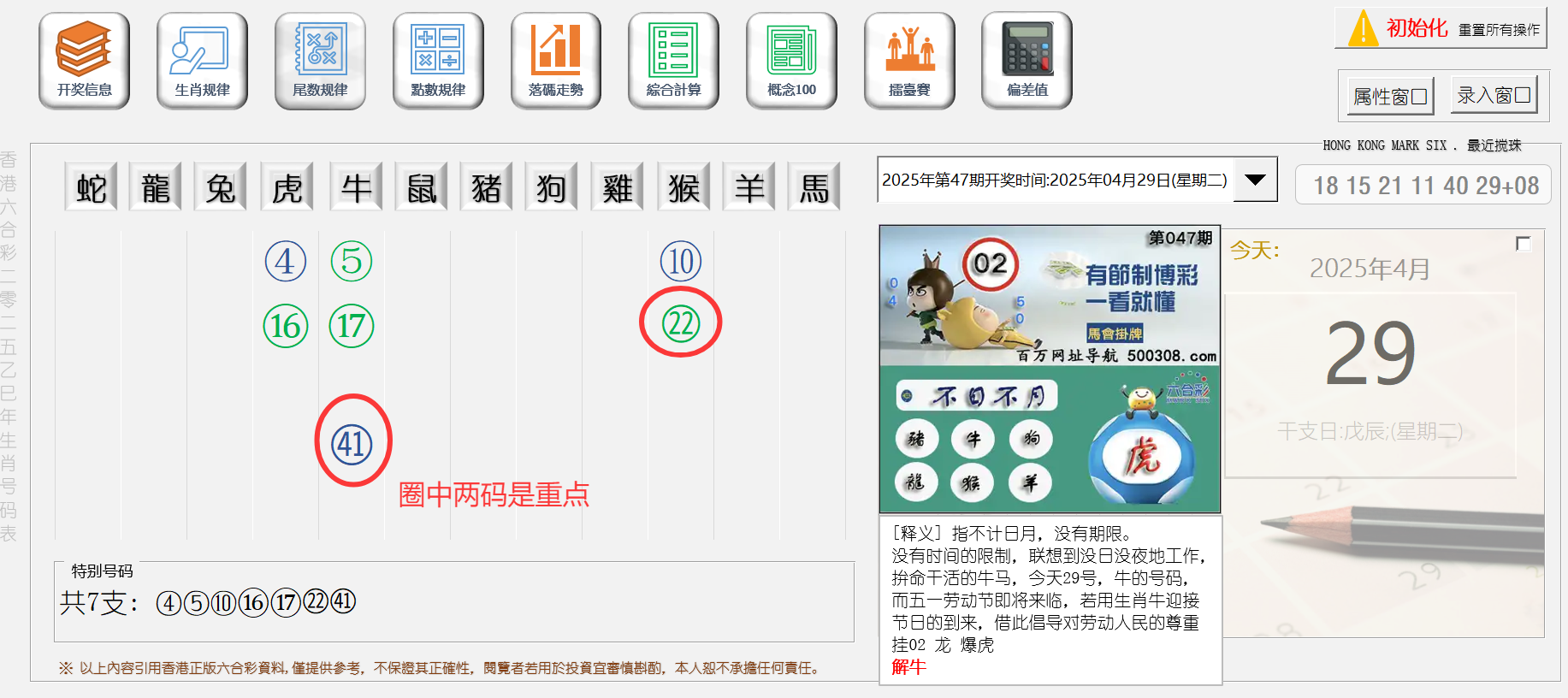This screenshot has width=1568, height=698.
Task: Click the circled number 41 ball
Action: pos(352,444)
